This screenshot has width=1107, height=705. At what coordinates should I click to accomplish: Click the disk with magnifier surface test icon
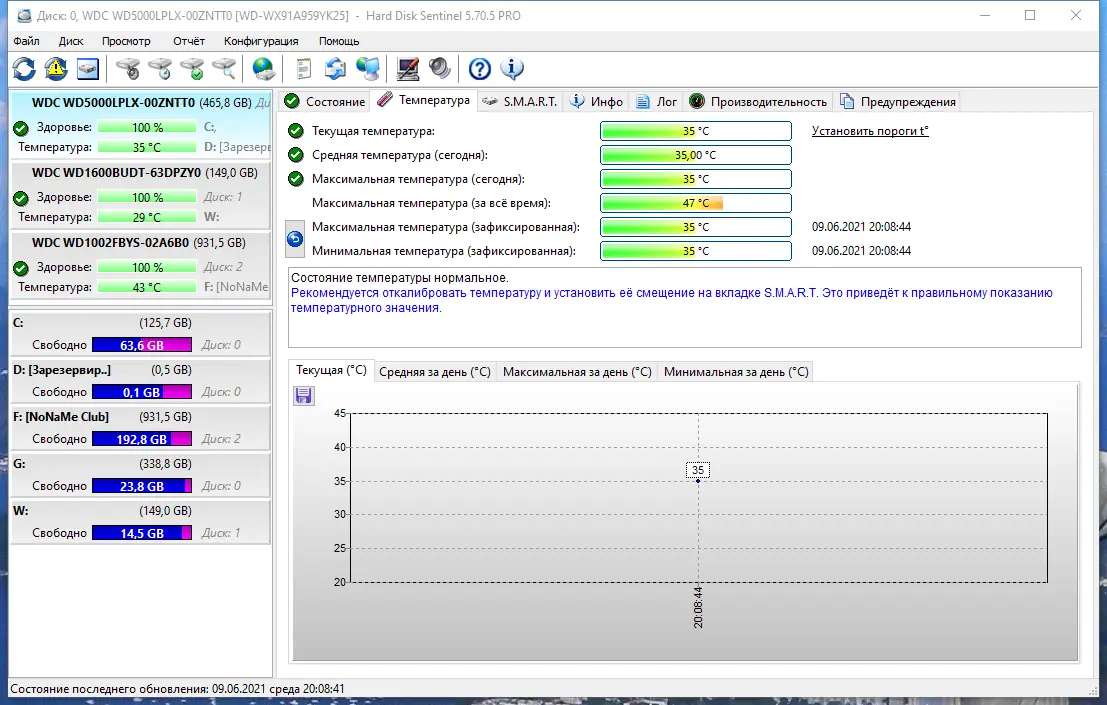coord(225,68)
